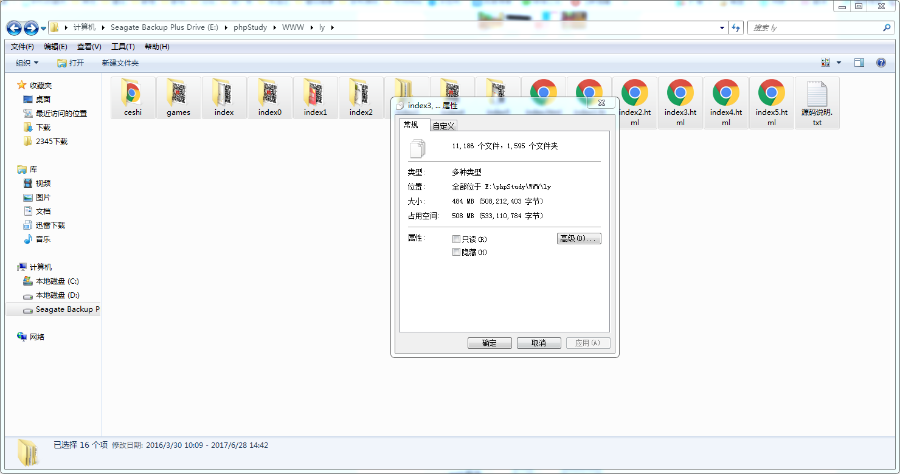Toggle the 隐藏 (Hidden) checkbox

pos(457,253)
